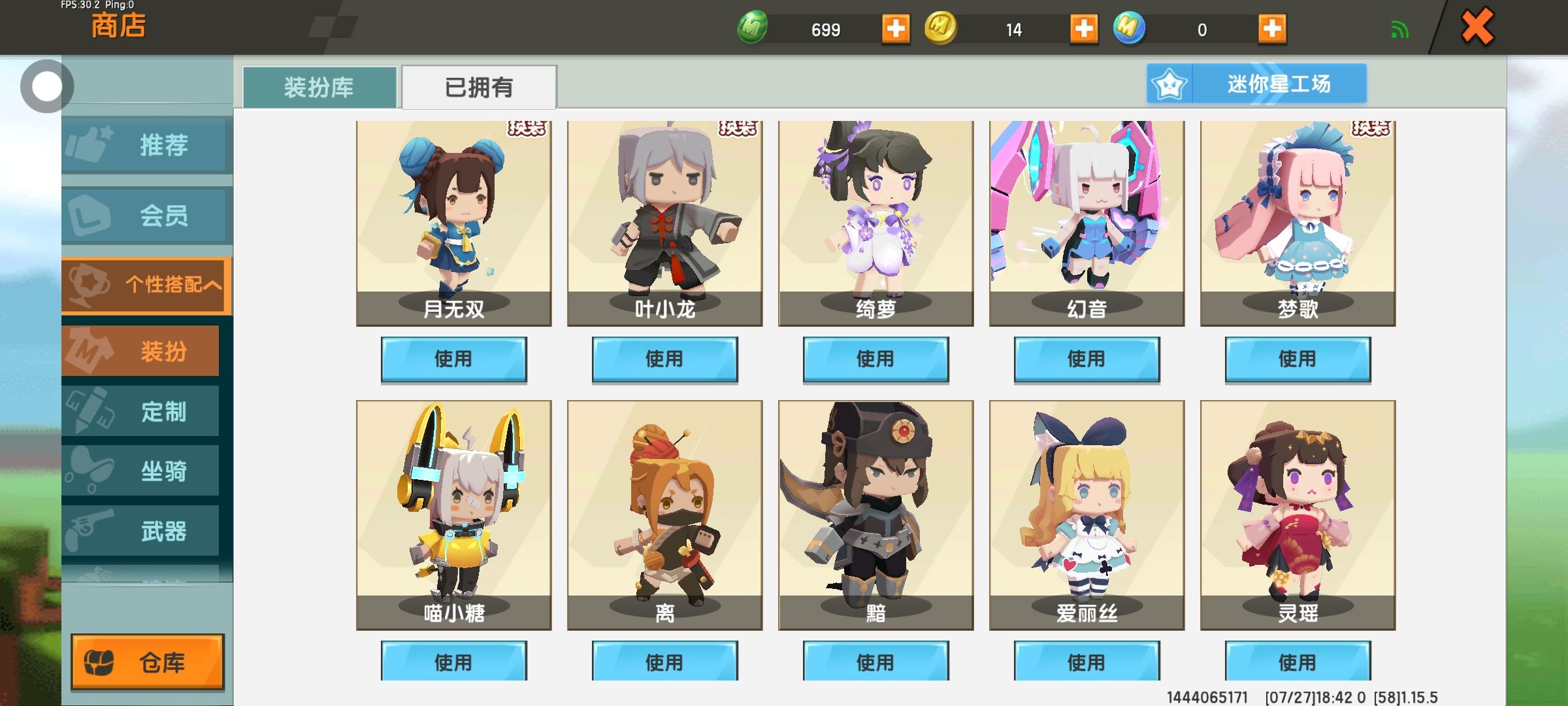Switch to the 装扮库 tab
Image resolution: width=1568 pixels, height=706 pixels.
click(319, 87)
